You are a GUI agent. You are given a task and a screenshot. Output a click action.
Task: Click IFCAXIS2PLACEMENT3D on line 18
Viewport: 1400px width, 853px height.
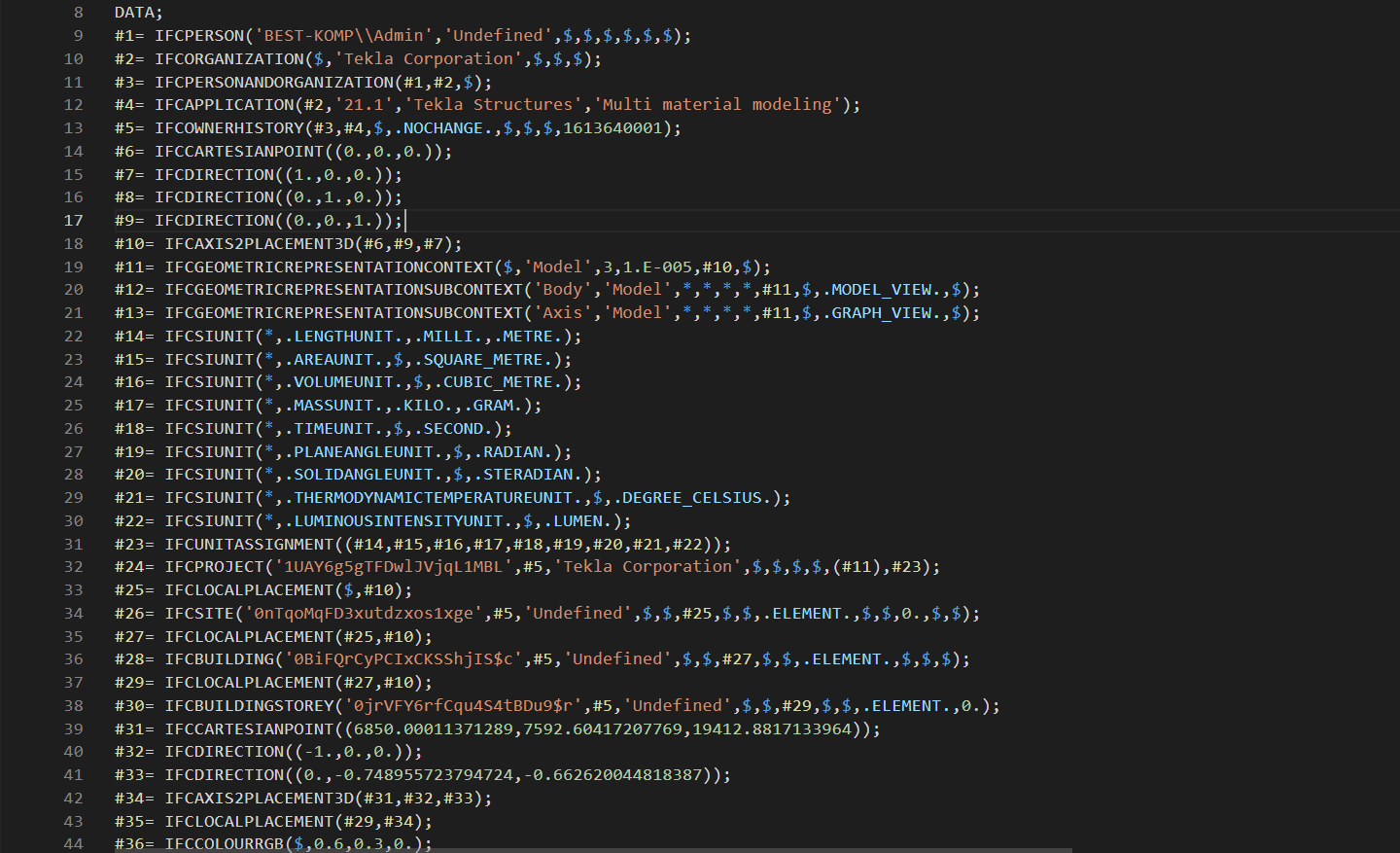[x=260, y=244]
